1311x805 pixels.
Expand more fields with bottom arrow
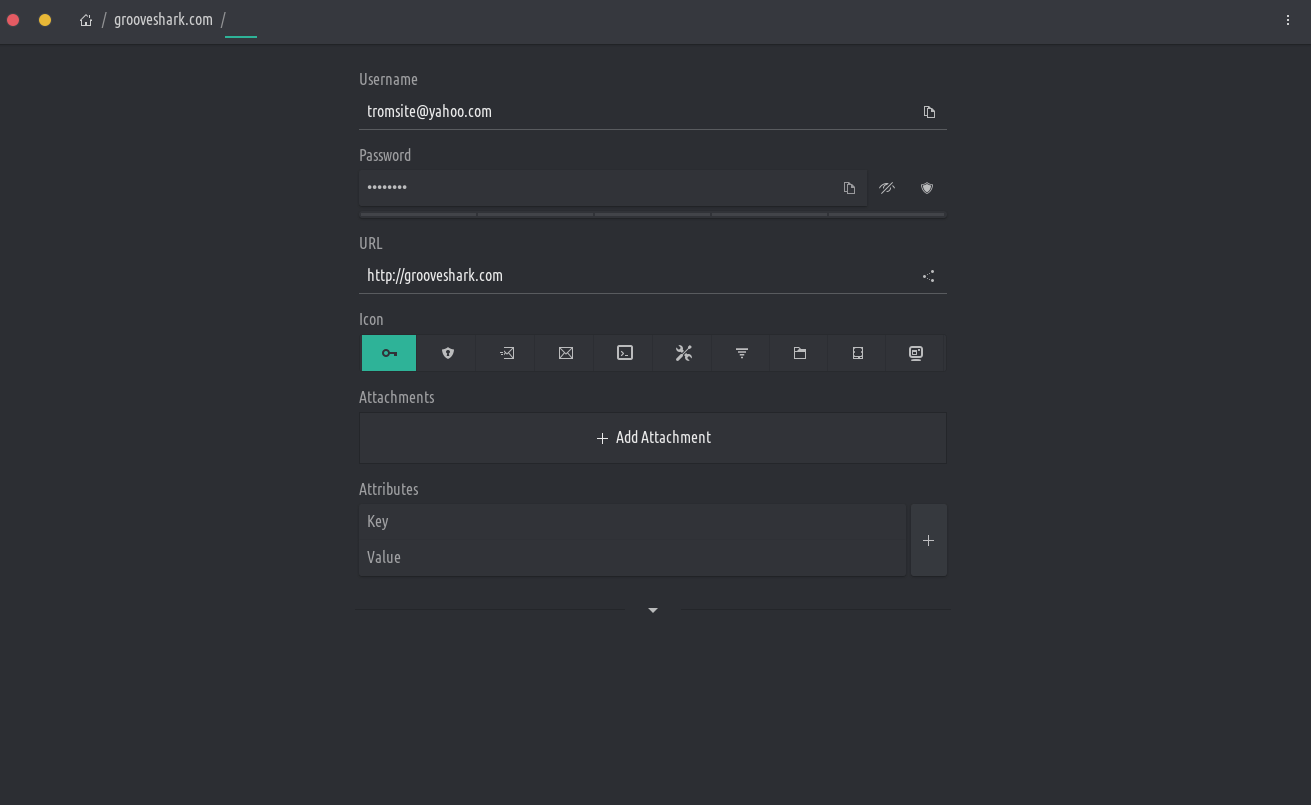(x=653, y=610)
